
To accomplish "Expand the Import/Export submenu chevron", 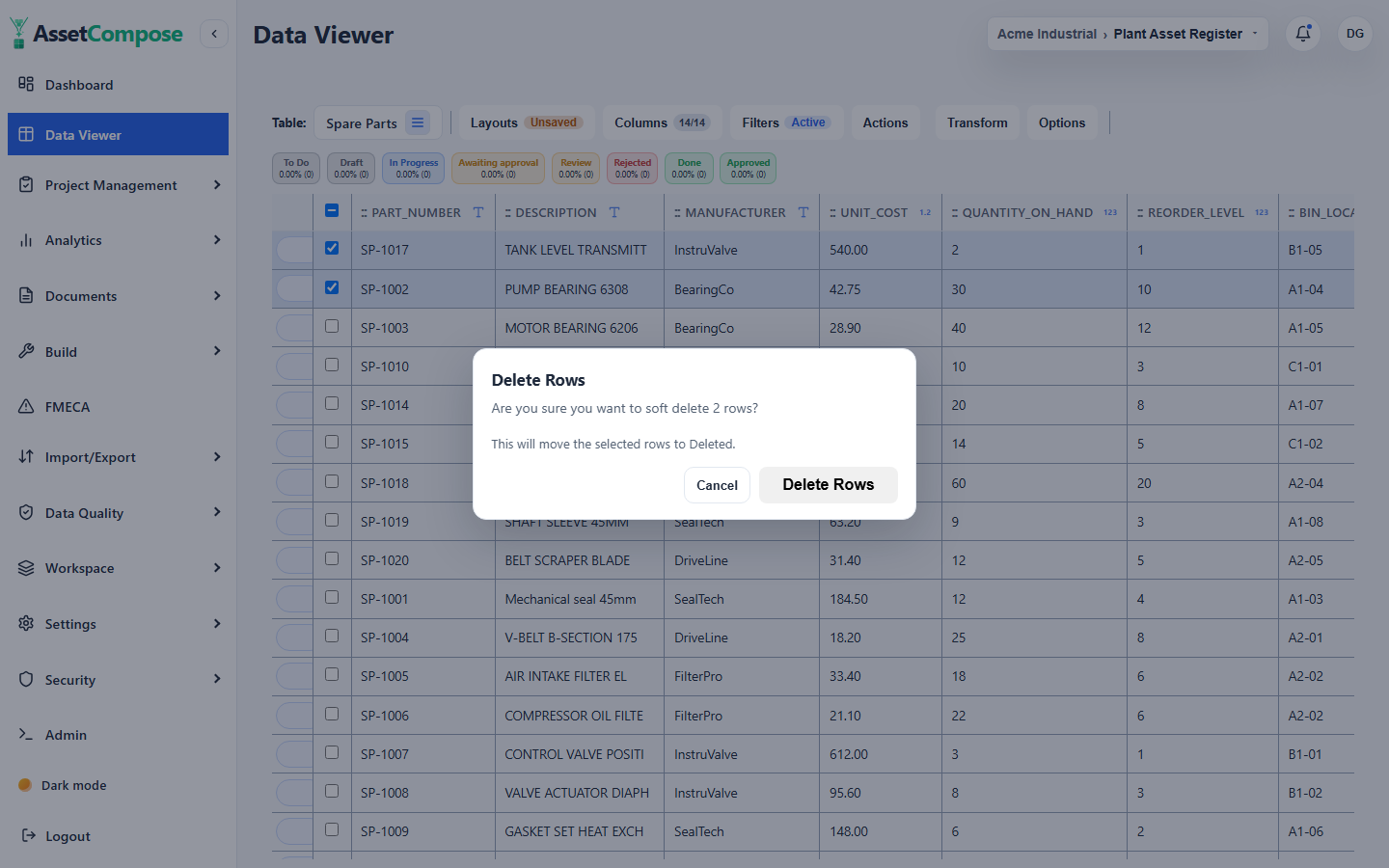I will (217, 456).
